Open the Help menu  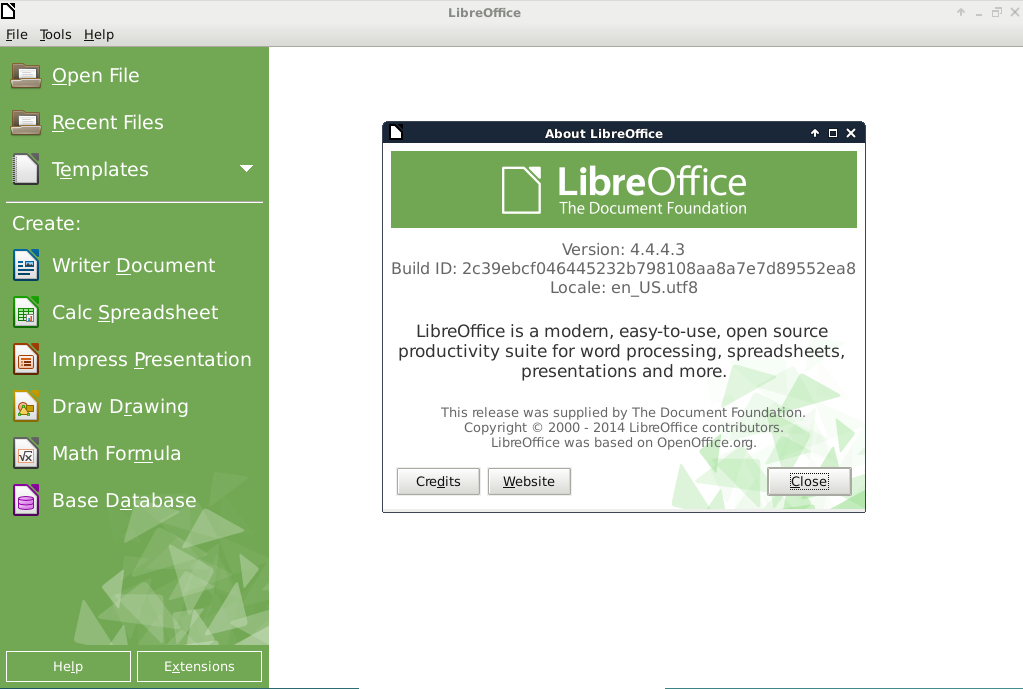coord(99,35)
